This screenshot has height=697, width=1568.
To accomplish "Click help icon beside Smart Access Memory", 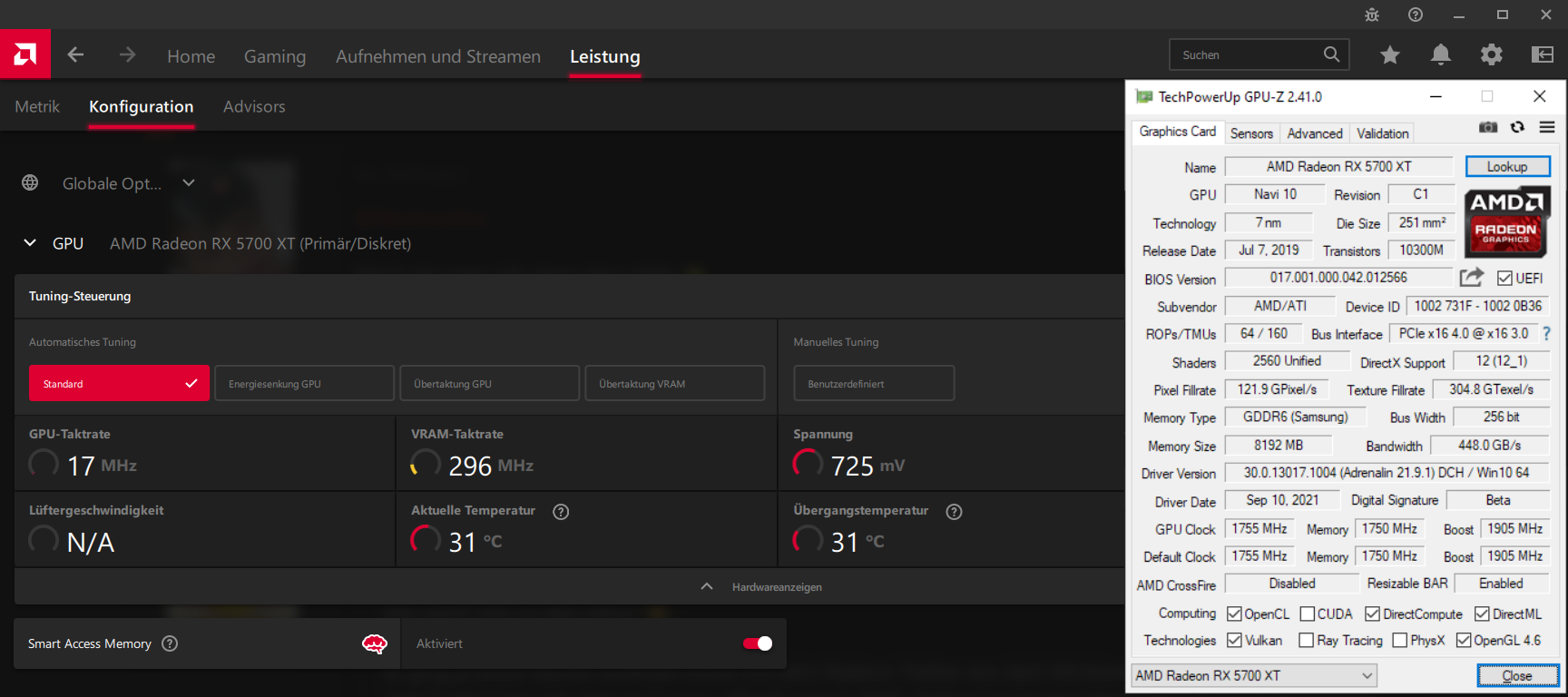I will (170, 643).
